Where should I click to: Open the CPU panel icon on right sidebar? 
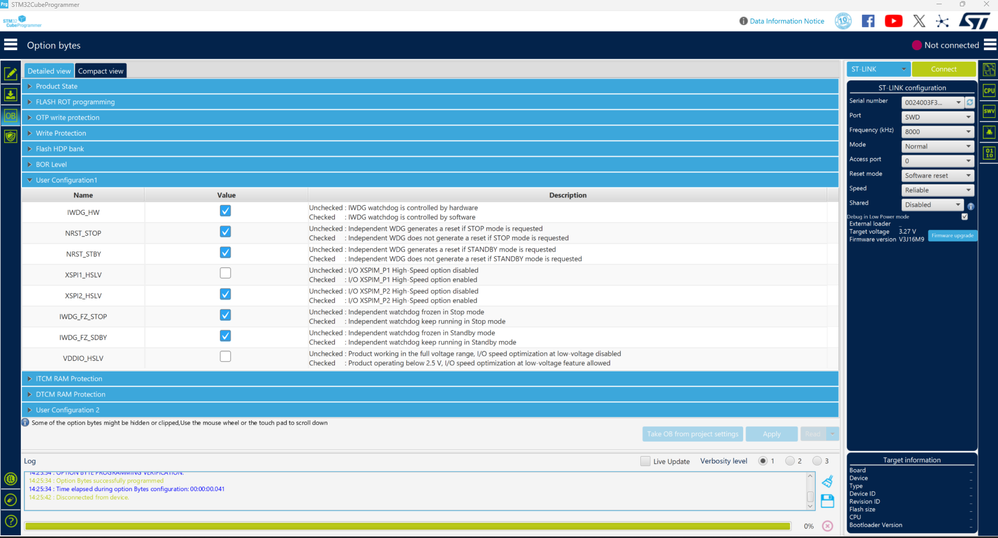pos(989,90)
